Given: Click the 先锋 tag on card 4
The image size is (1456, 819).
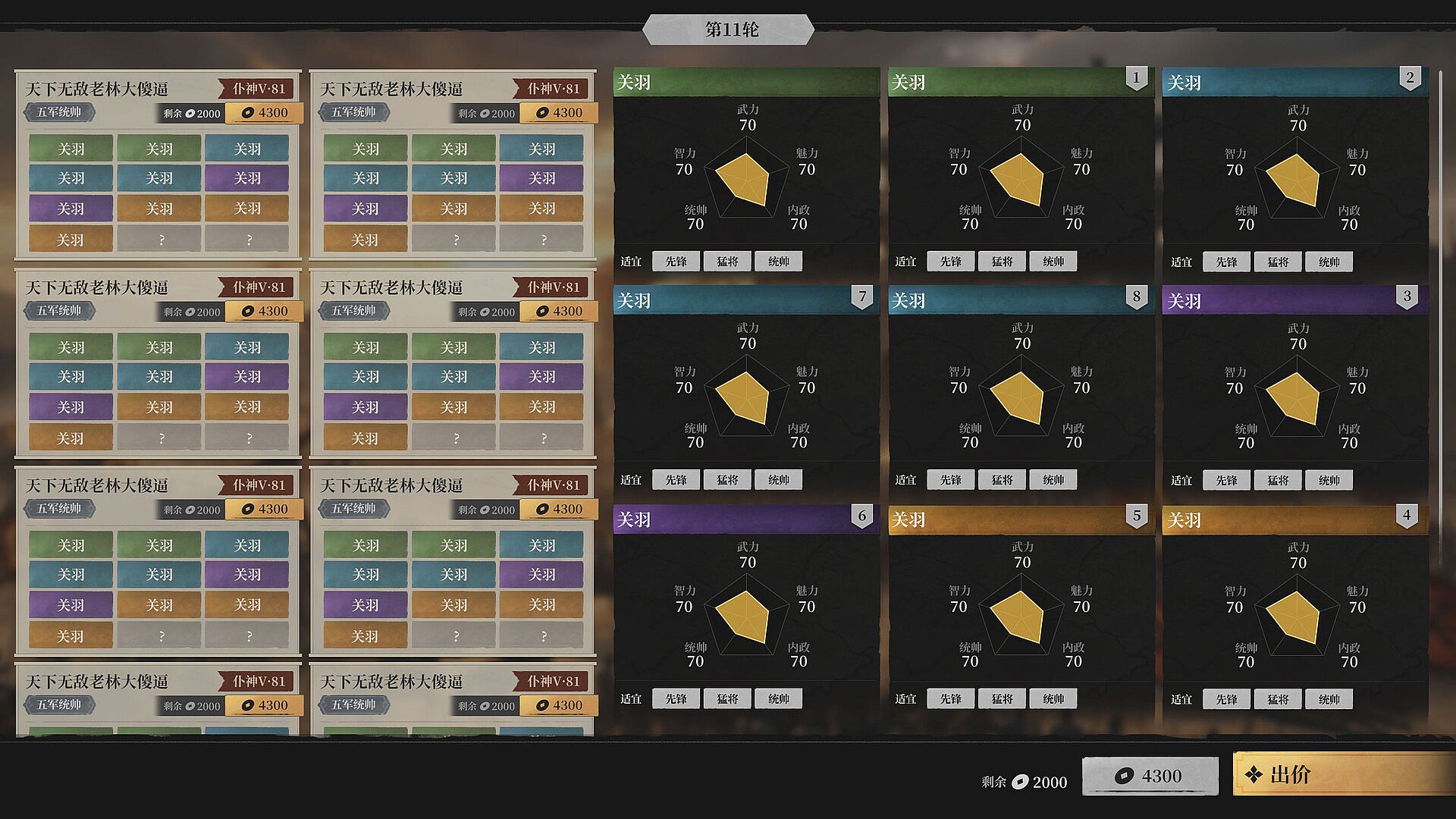Looking at the screenshot, I should 1226,699.
